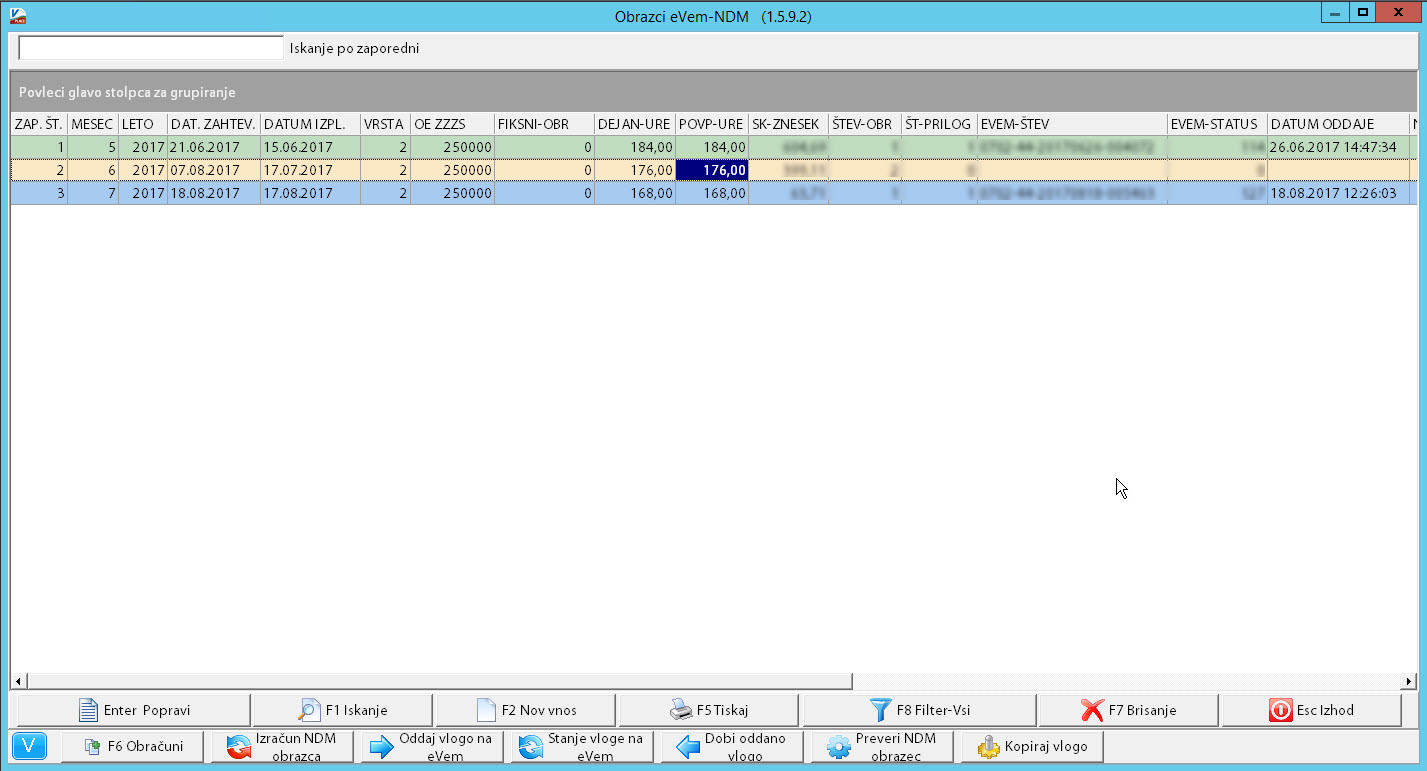Validate using Preveri NDM obrazec button
The image size is (1427, 771).
pyautogui.click(x=882, y=747)
